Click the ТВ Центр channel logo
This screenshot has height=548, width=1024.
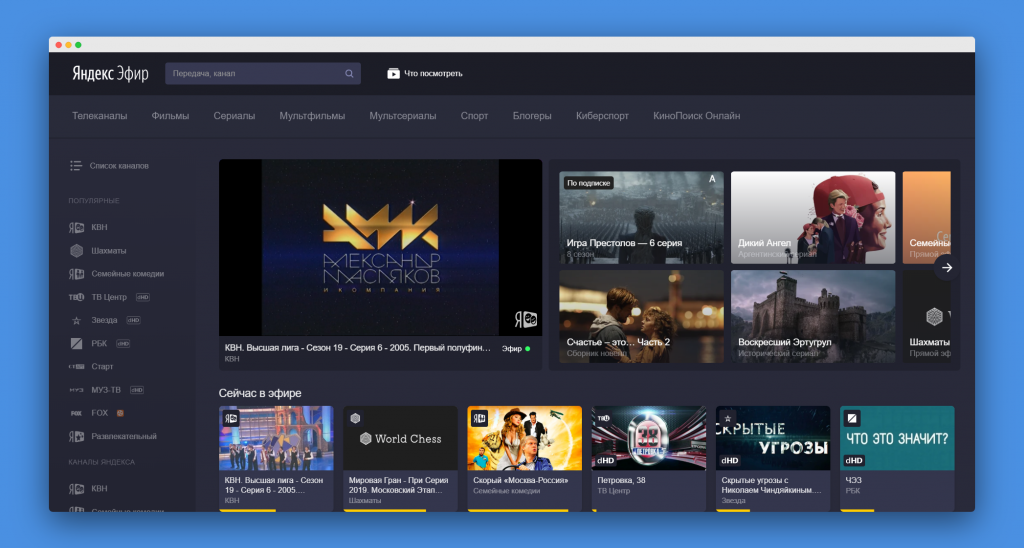76,297
